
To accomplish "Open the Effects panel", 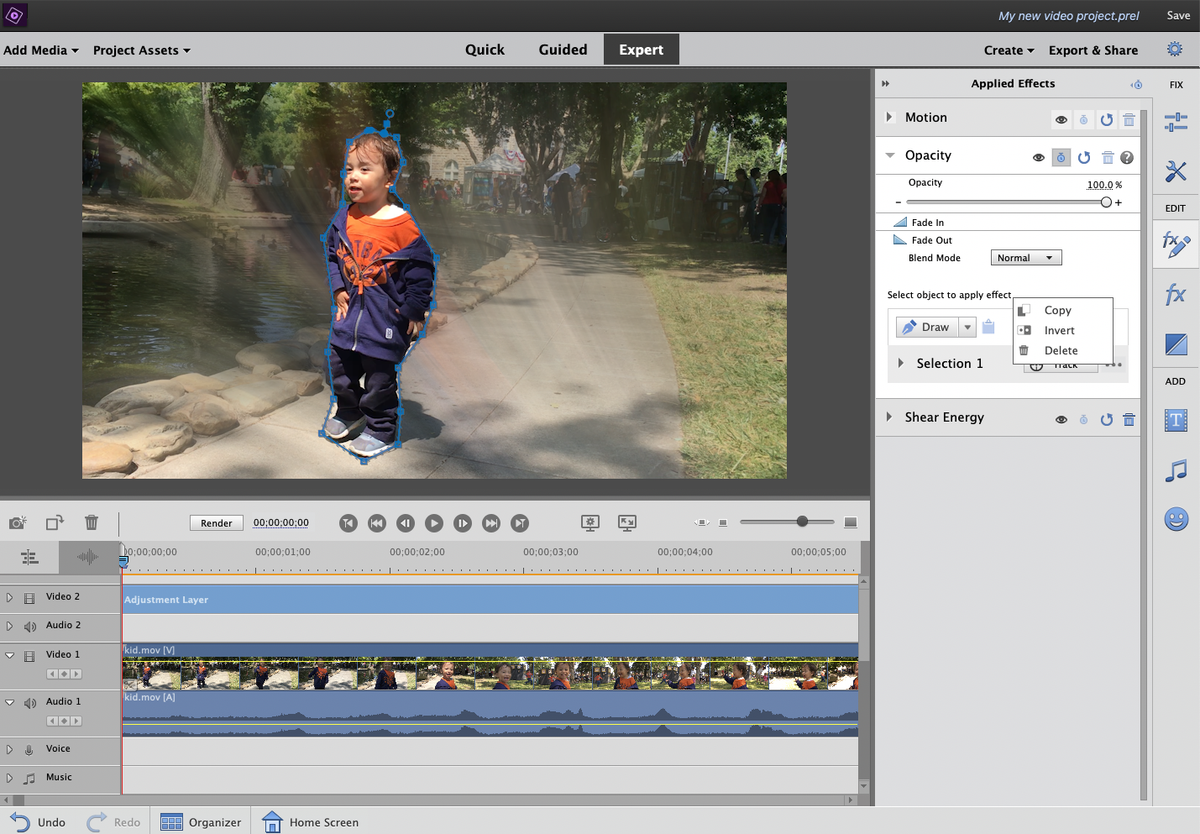I will (x=1175, y=293).
